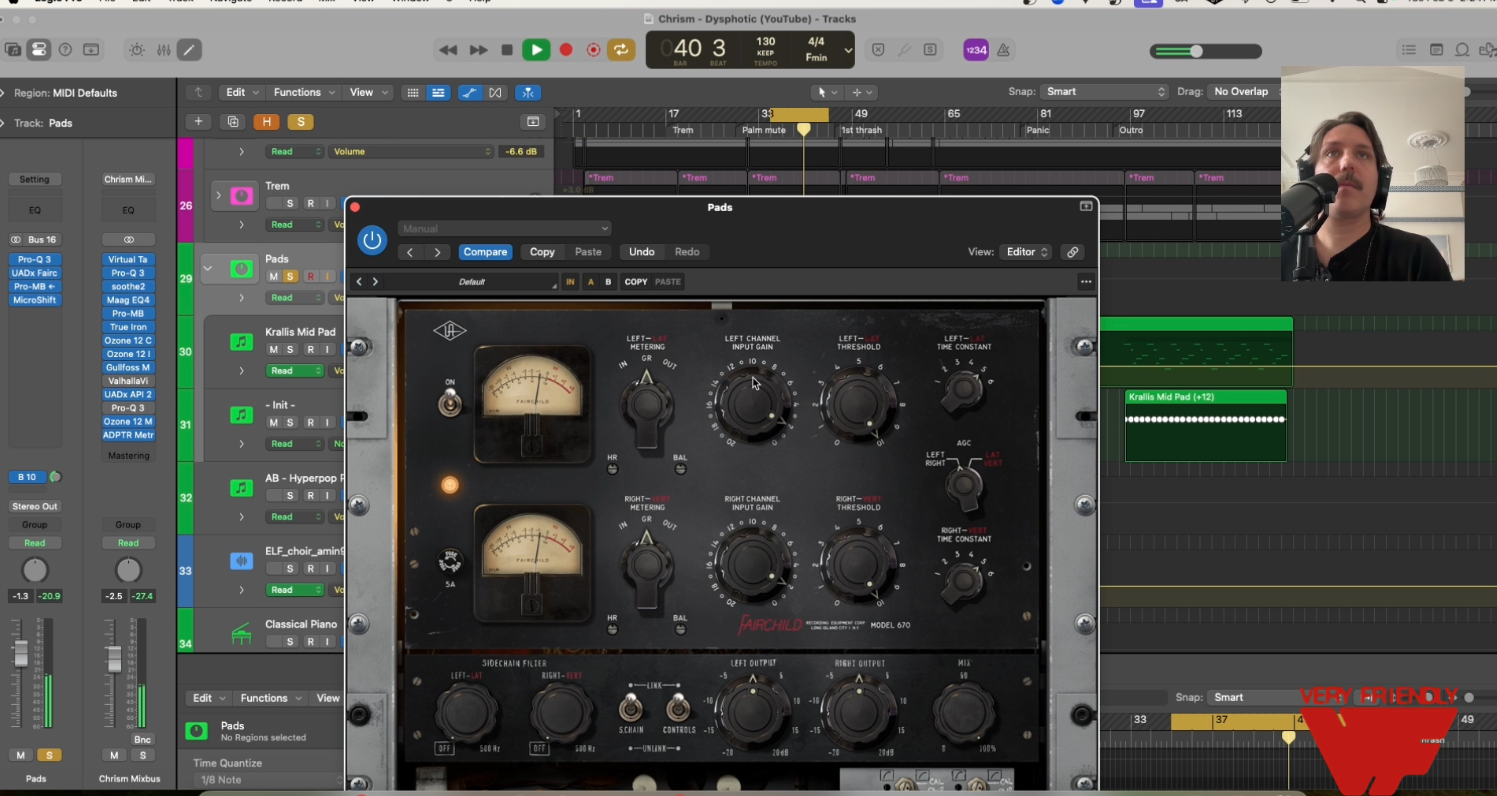
Task: Collapse the Pads track stack chevron
Action: pyautogui.click(x=208, y=268)
